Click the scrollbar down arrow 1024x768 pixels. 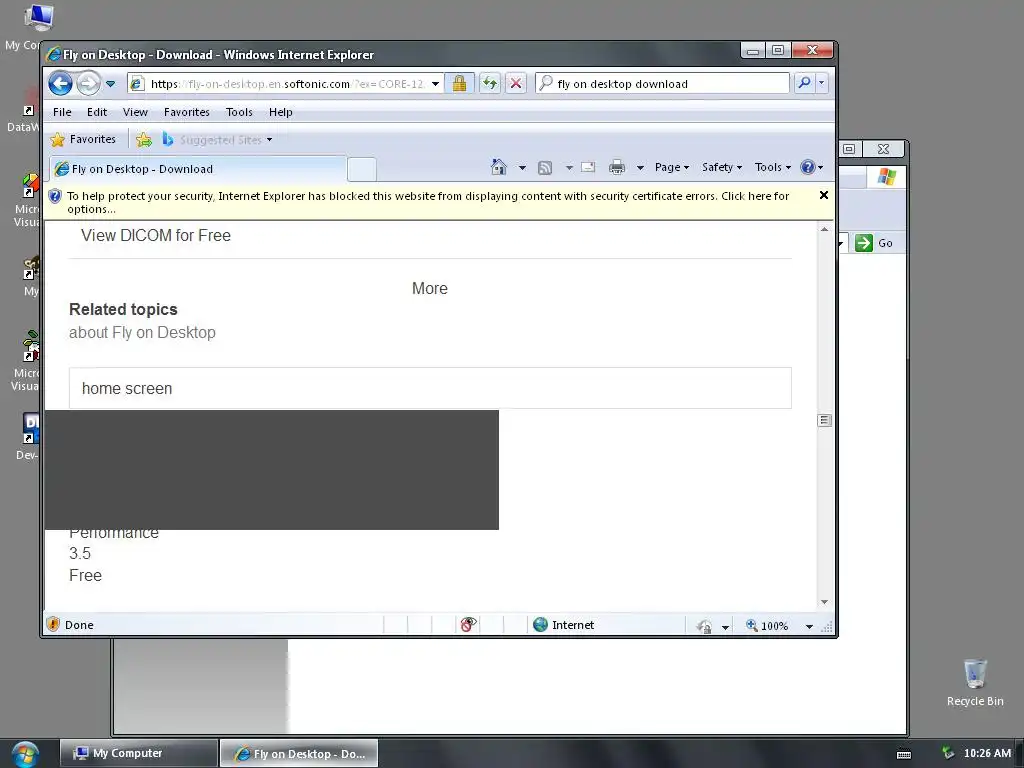tap(824, 602)
